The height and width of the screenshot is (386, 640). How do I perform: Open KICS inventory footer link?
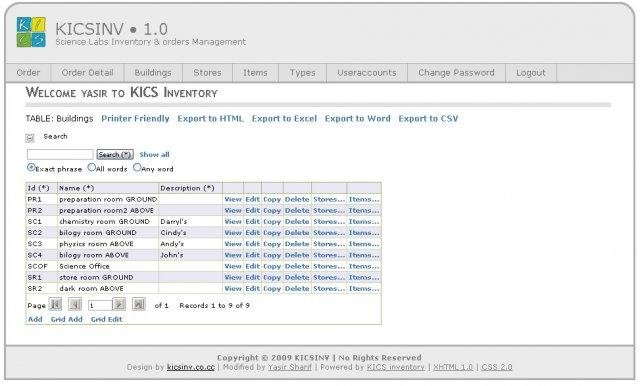click(x=396, y=367)
